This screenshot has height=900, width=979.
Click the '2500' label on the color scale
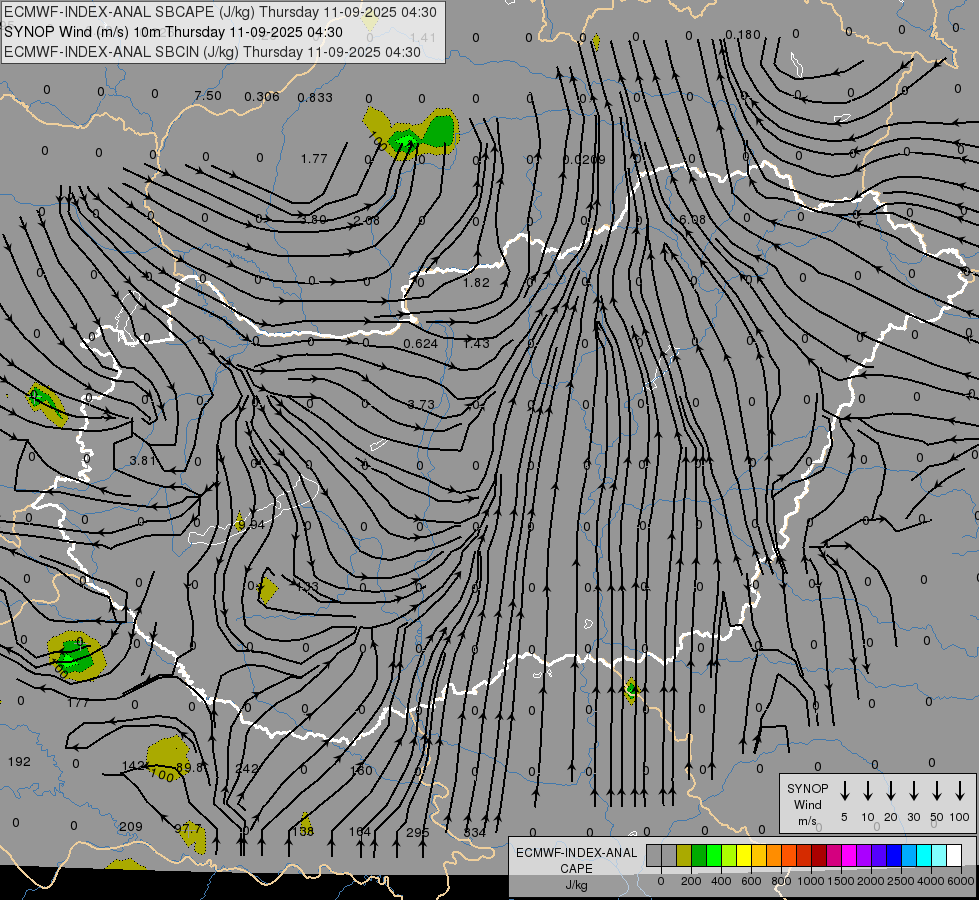point(901,881)
